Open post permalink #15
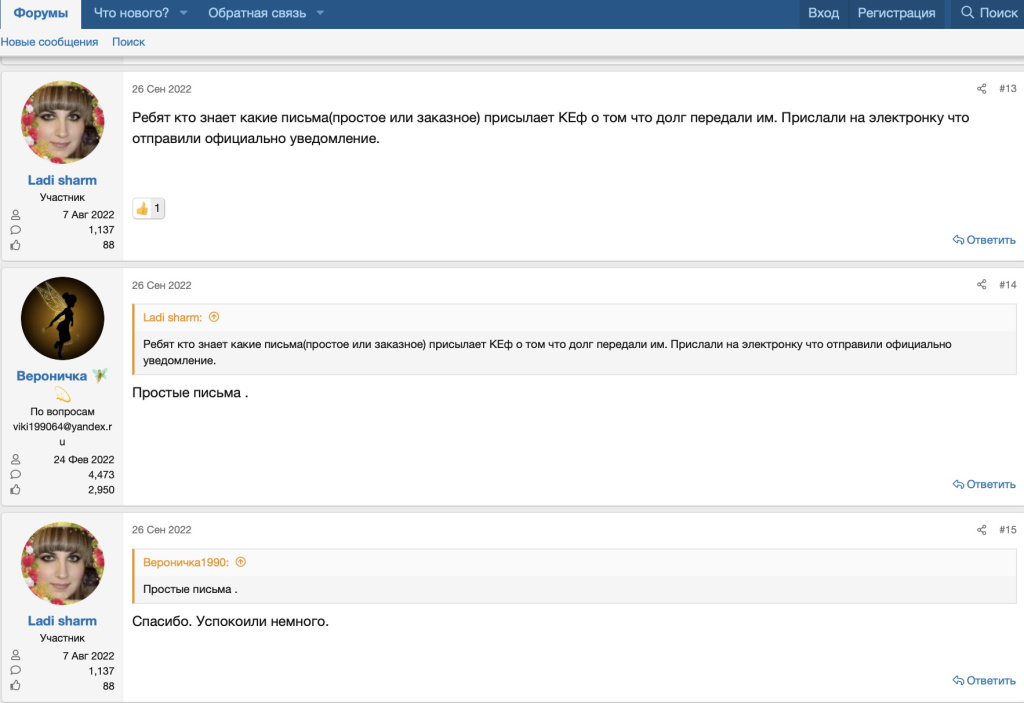1024x703 pixels. (1007, 530)
